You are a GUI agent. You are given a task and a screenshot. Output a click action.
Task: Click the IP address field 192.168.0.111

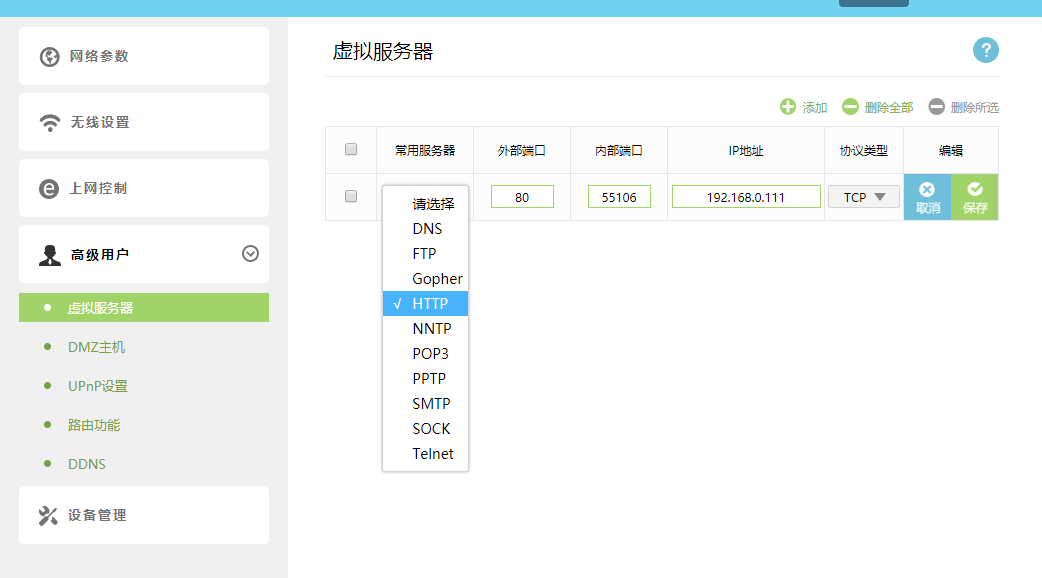pos(746,197)
